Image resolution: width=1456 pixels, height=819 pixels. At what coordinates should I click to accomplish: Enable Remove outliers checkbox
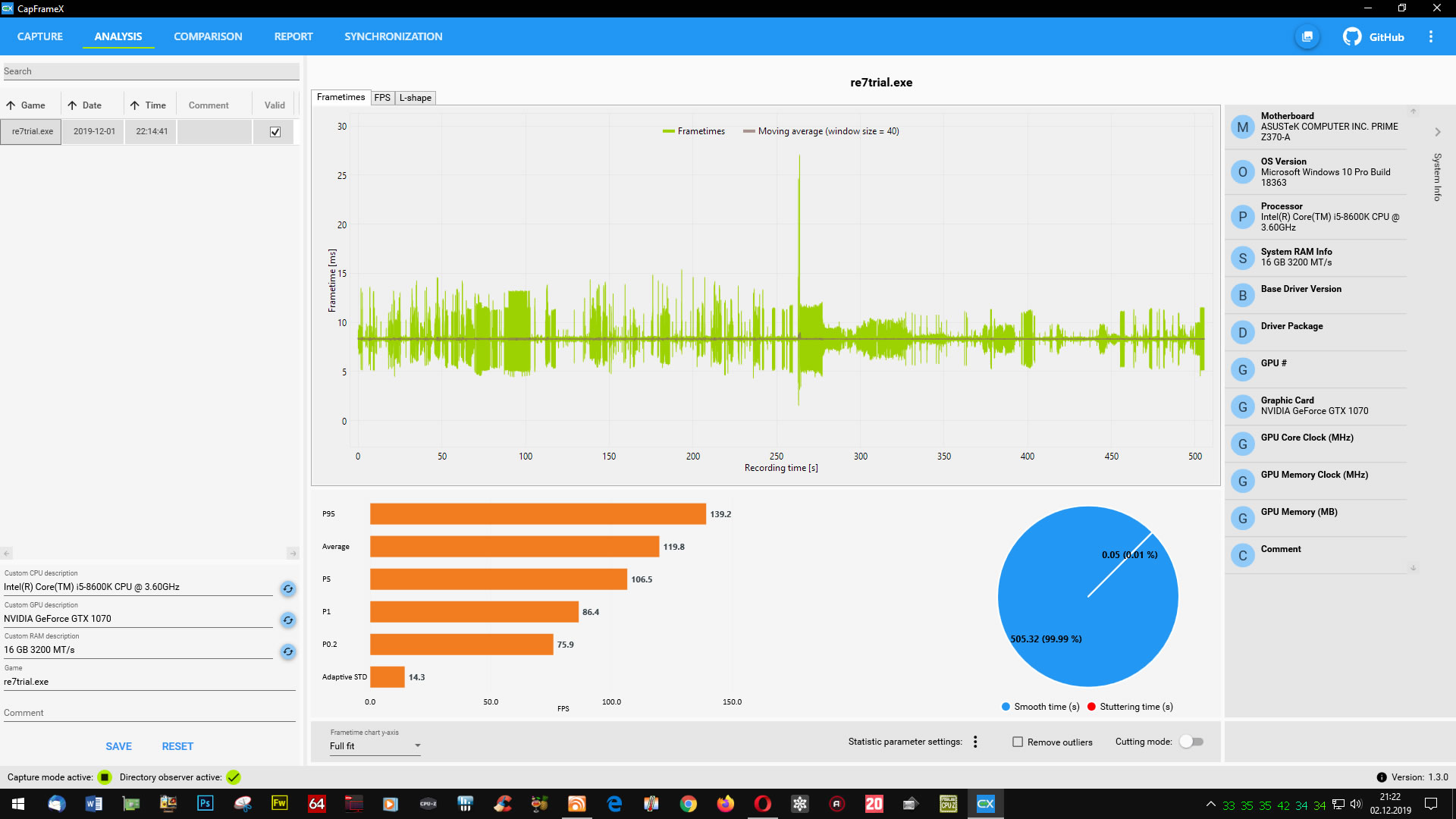pos(1018,742)
